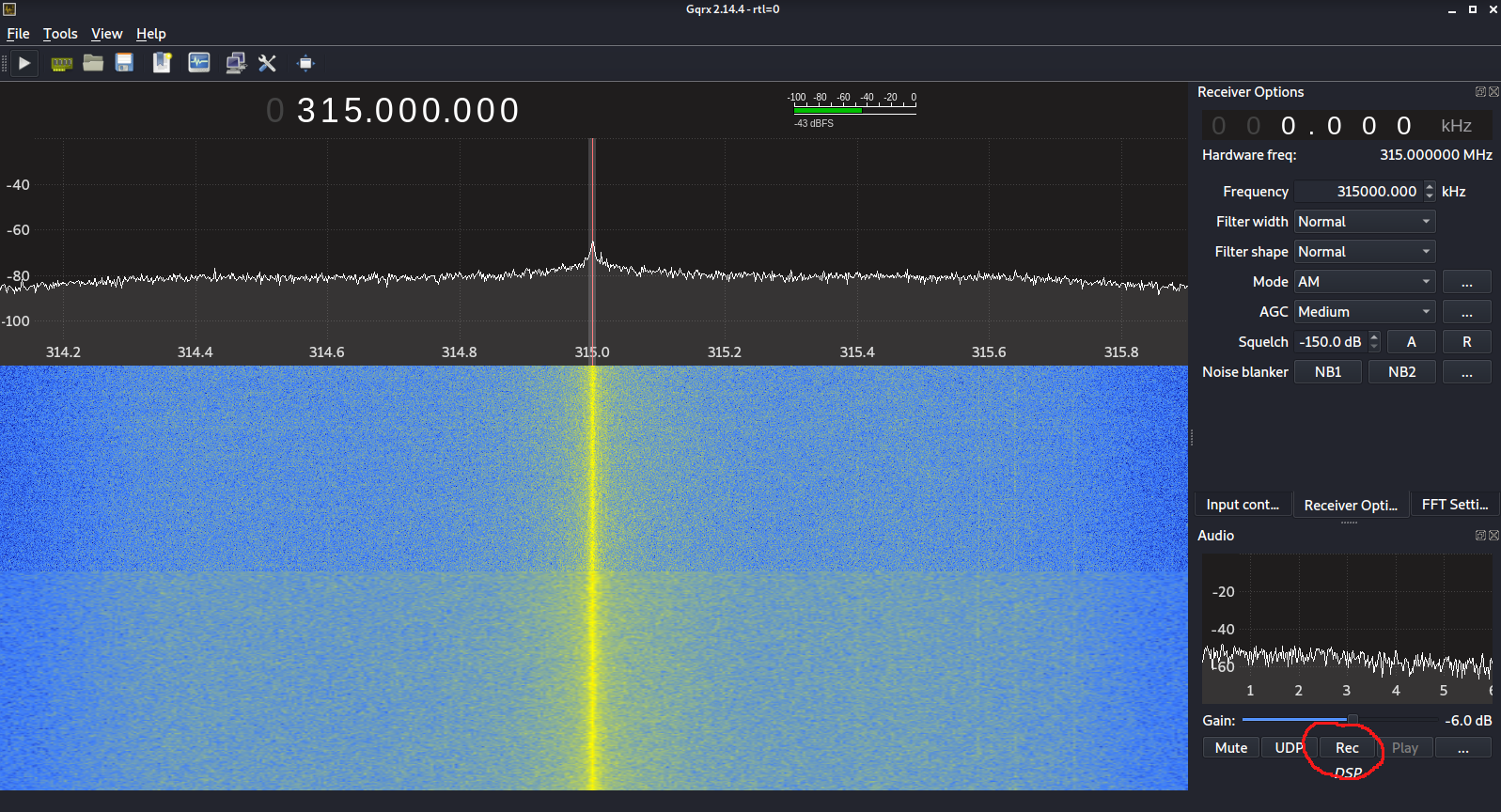The image size is (1501, 812).
Task: Switch to the Input controls tab
Action: 1243,505
